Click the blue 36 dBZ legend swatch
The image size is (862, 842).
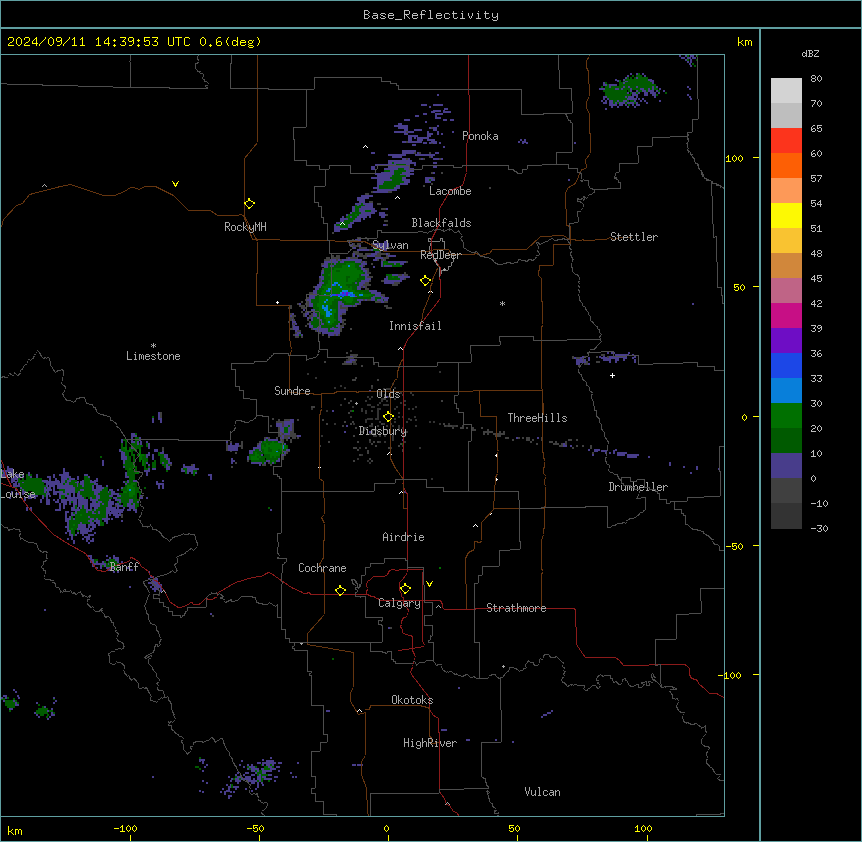[786, 365]
